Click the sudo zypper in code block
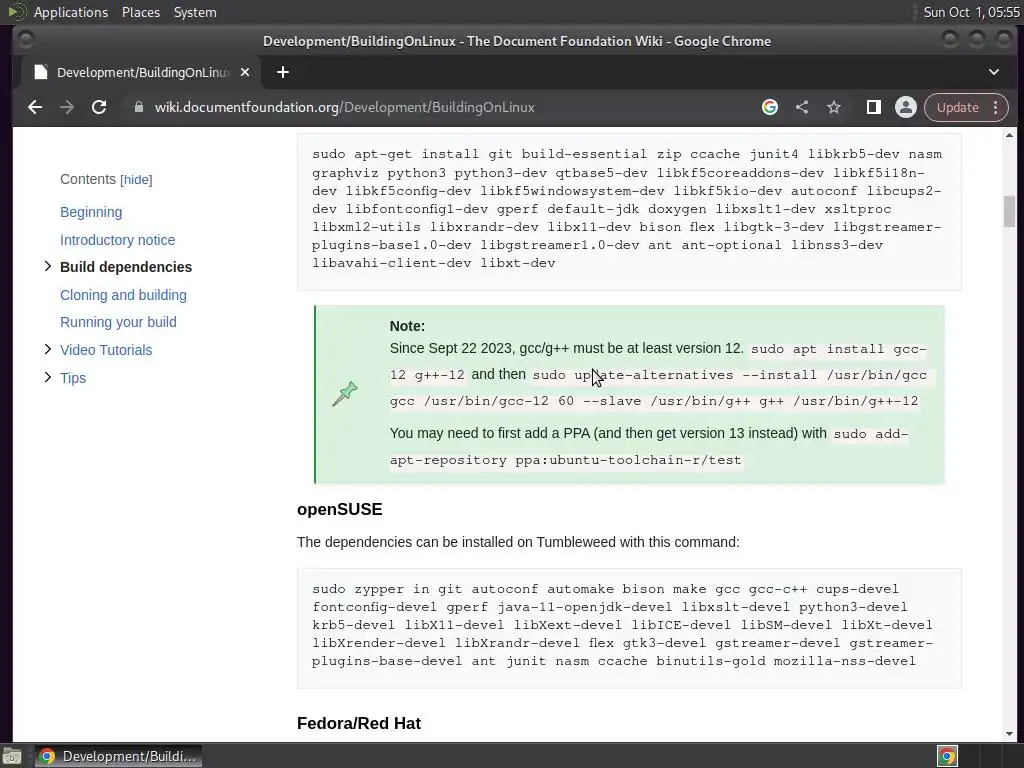Viewport: 1024px width, 768px height. [629, 628]
